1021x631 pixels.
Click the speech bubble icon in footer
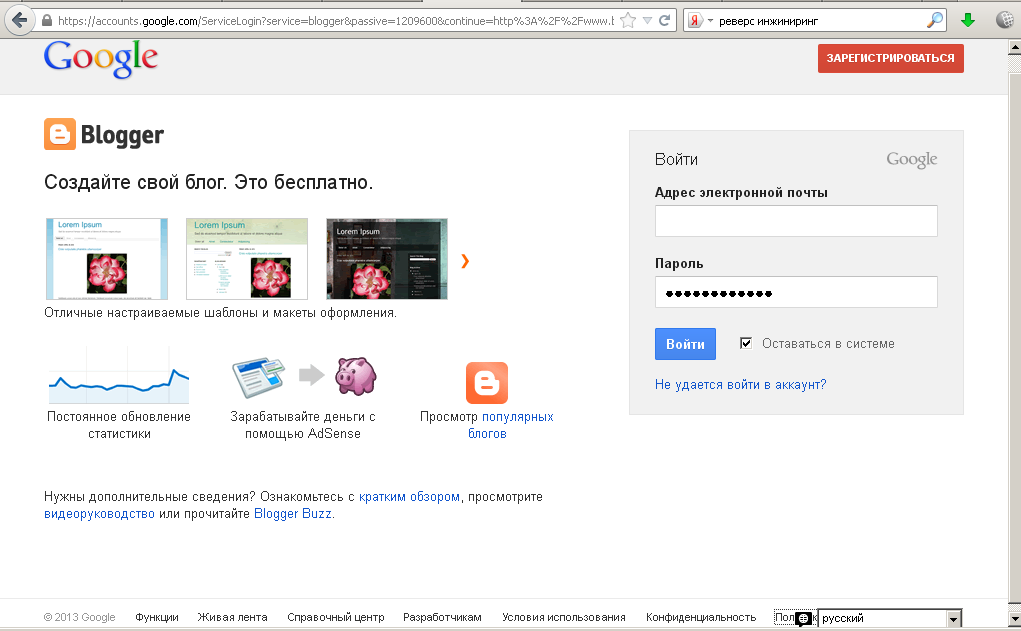[804, 619]
